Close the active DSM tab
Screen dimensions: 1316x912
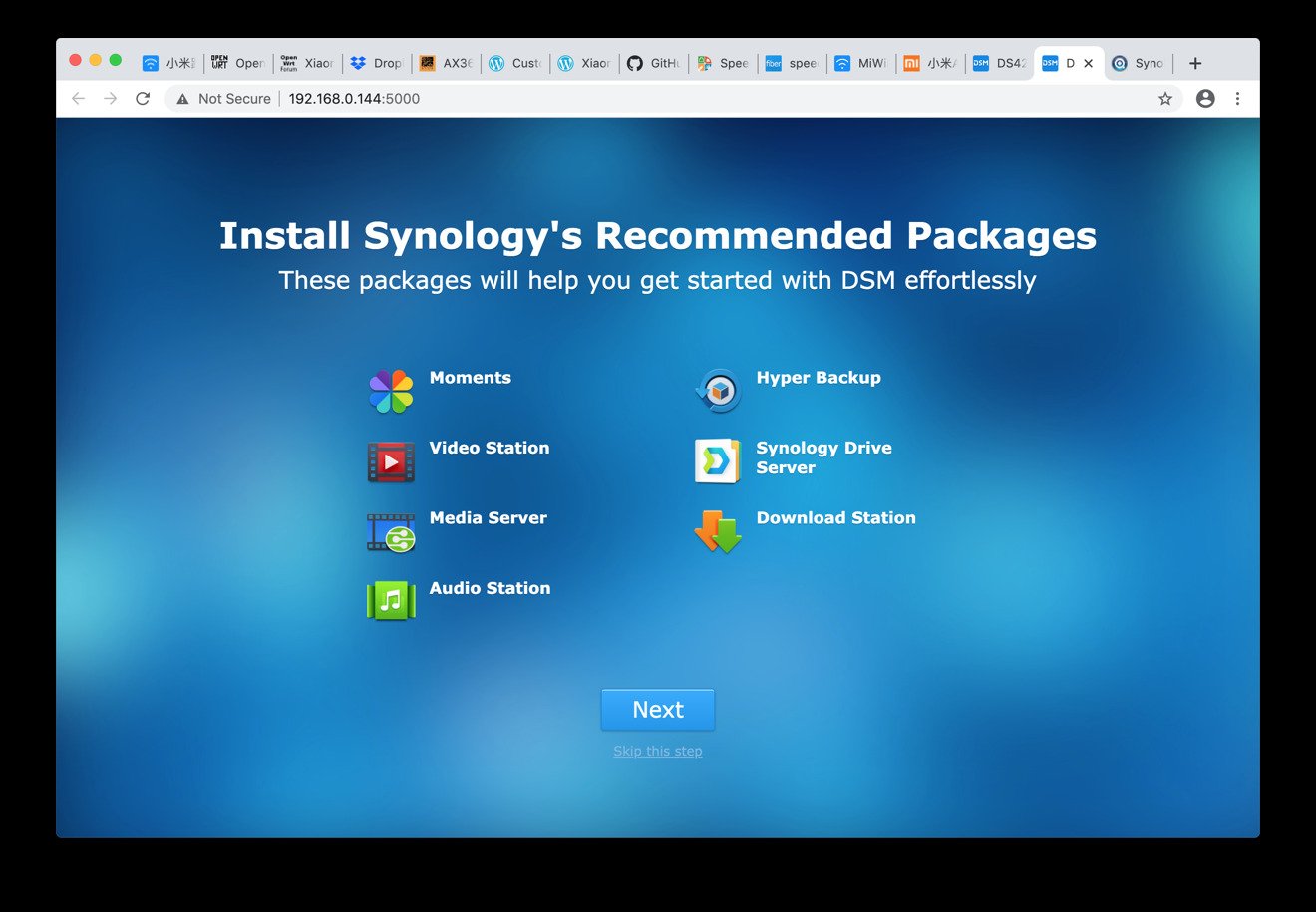pos(1088,63)
